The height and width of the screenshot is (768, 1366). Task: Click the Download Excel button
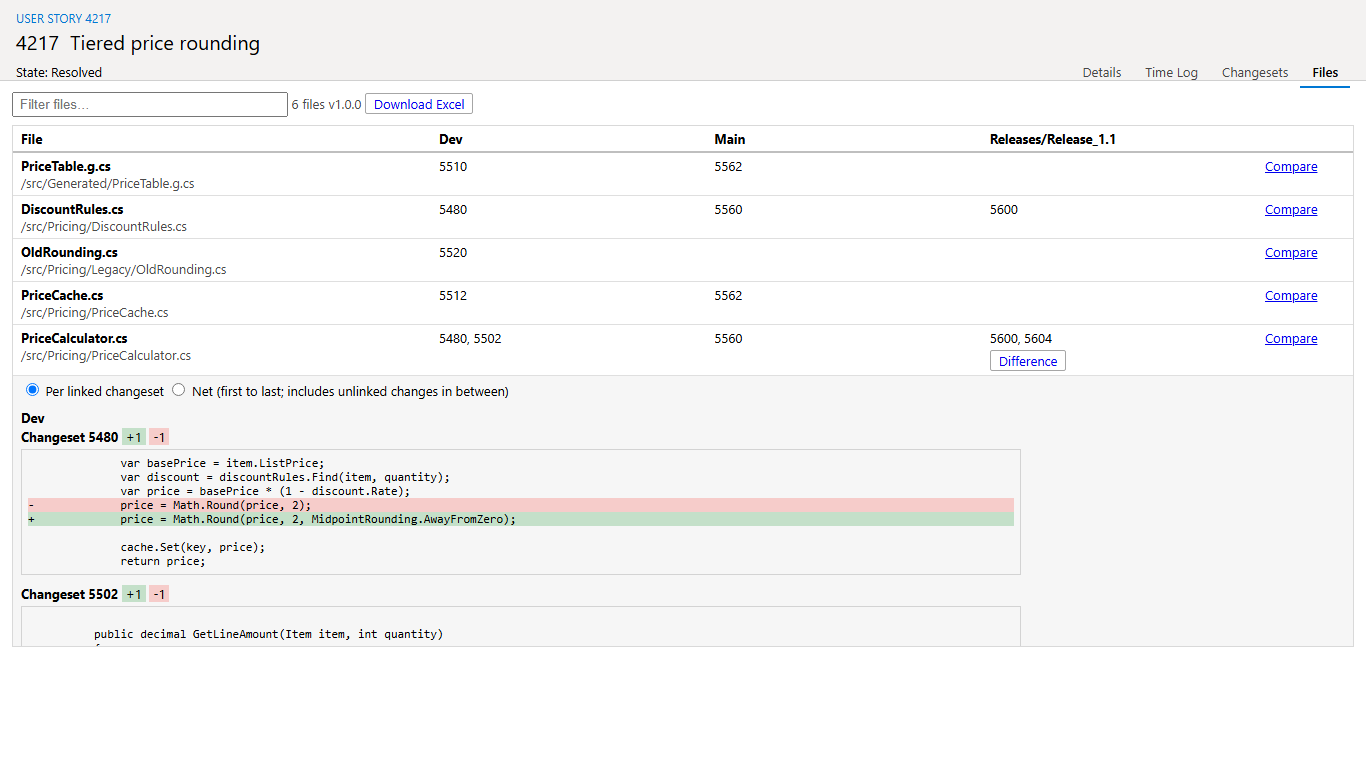[419, 104]
